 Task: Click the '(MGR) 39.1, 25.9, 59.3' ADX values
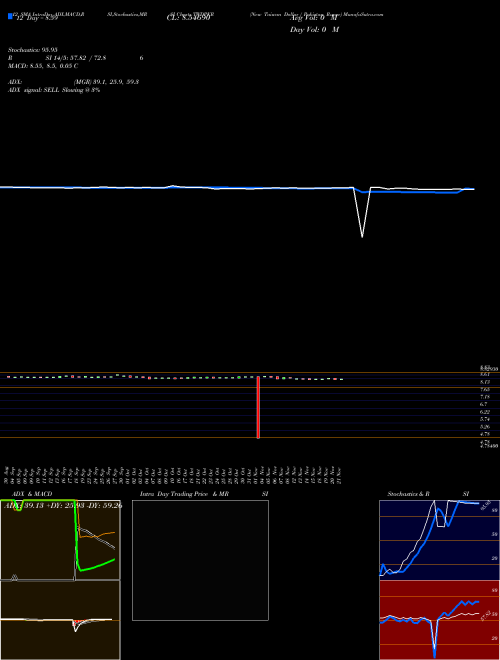106,82
